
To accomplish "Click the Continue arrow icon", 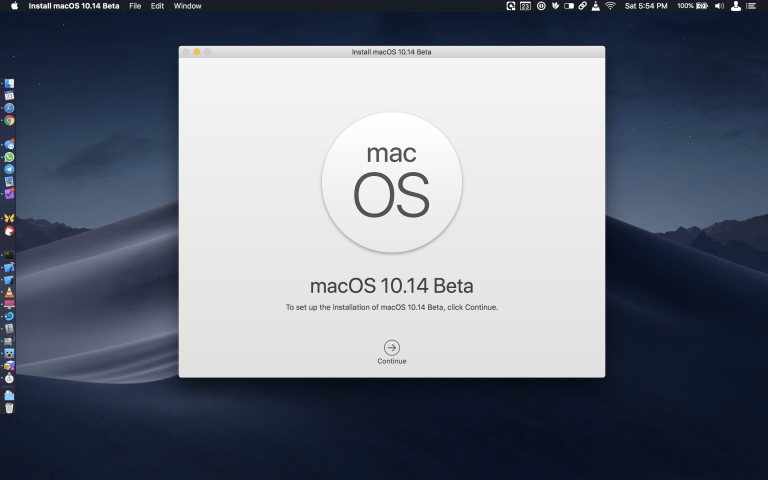I will [392, 347].
